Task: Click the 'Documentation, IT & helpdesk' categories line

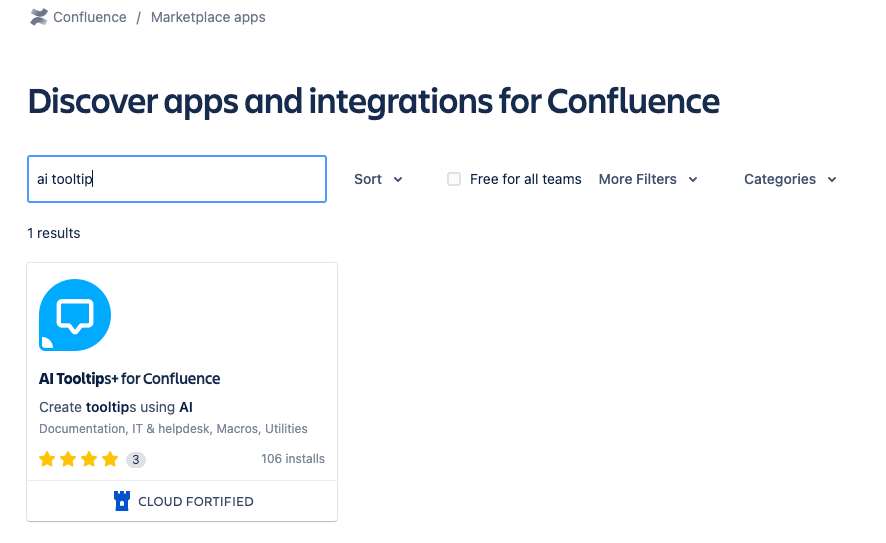Action: pyautogui.click(x=173, y=429)
